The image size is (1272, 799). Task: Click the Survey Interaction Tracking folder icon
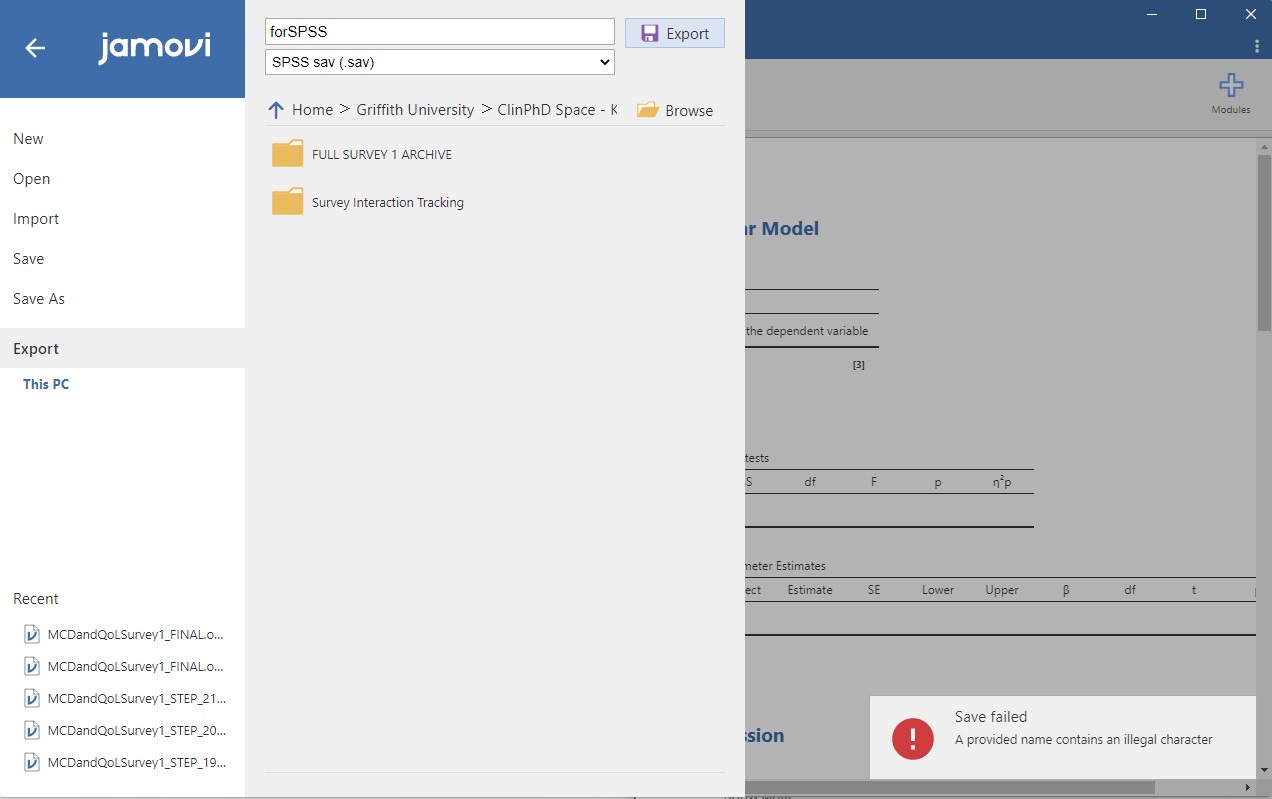coord(287,201)
